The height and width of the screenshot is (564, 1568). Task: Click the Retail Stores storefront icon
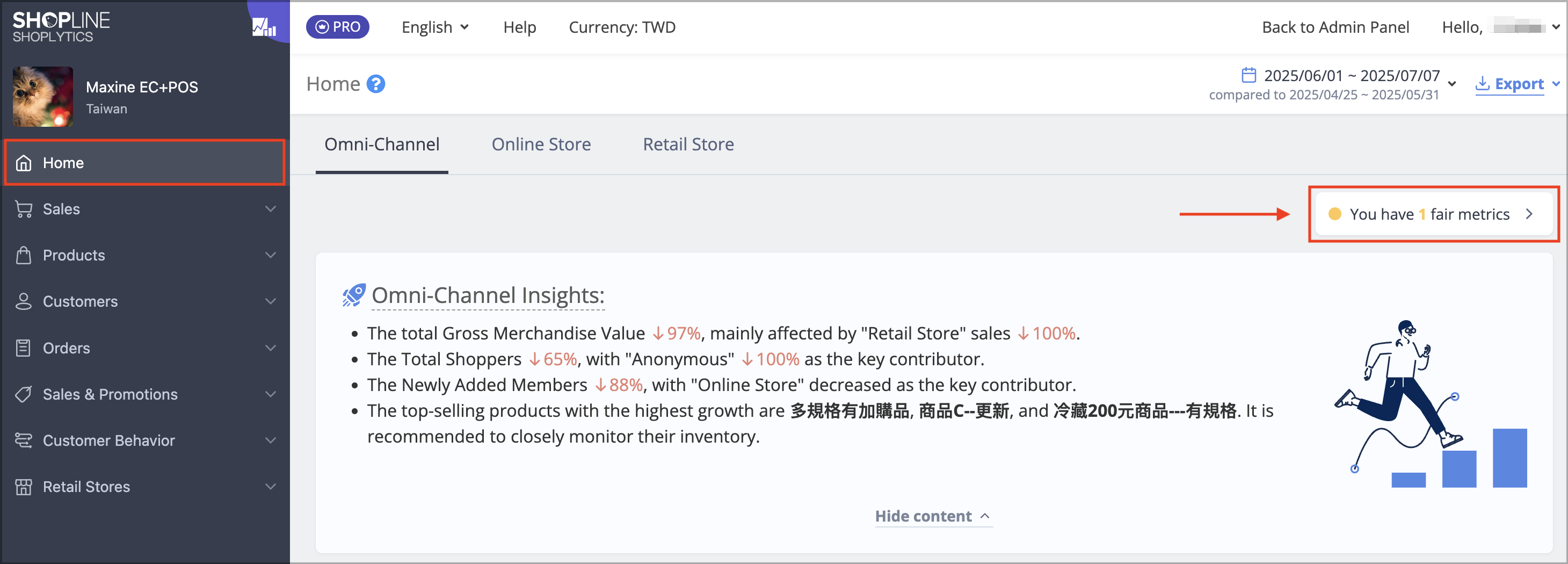tap(24, 487)
